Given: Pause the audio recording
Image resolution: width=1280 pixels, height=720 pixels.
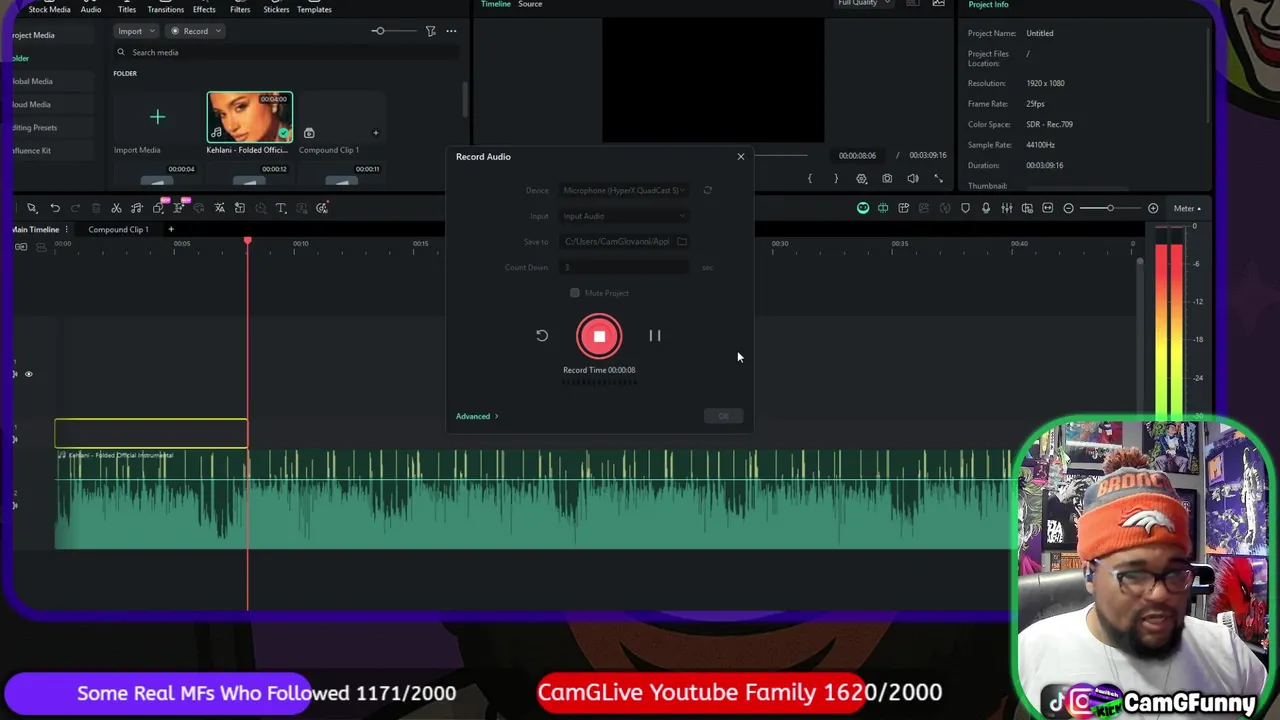Looking at the screenshot, I should coord(655,336).
